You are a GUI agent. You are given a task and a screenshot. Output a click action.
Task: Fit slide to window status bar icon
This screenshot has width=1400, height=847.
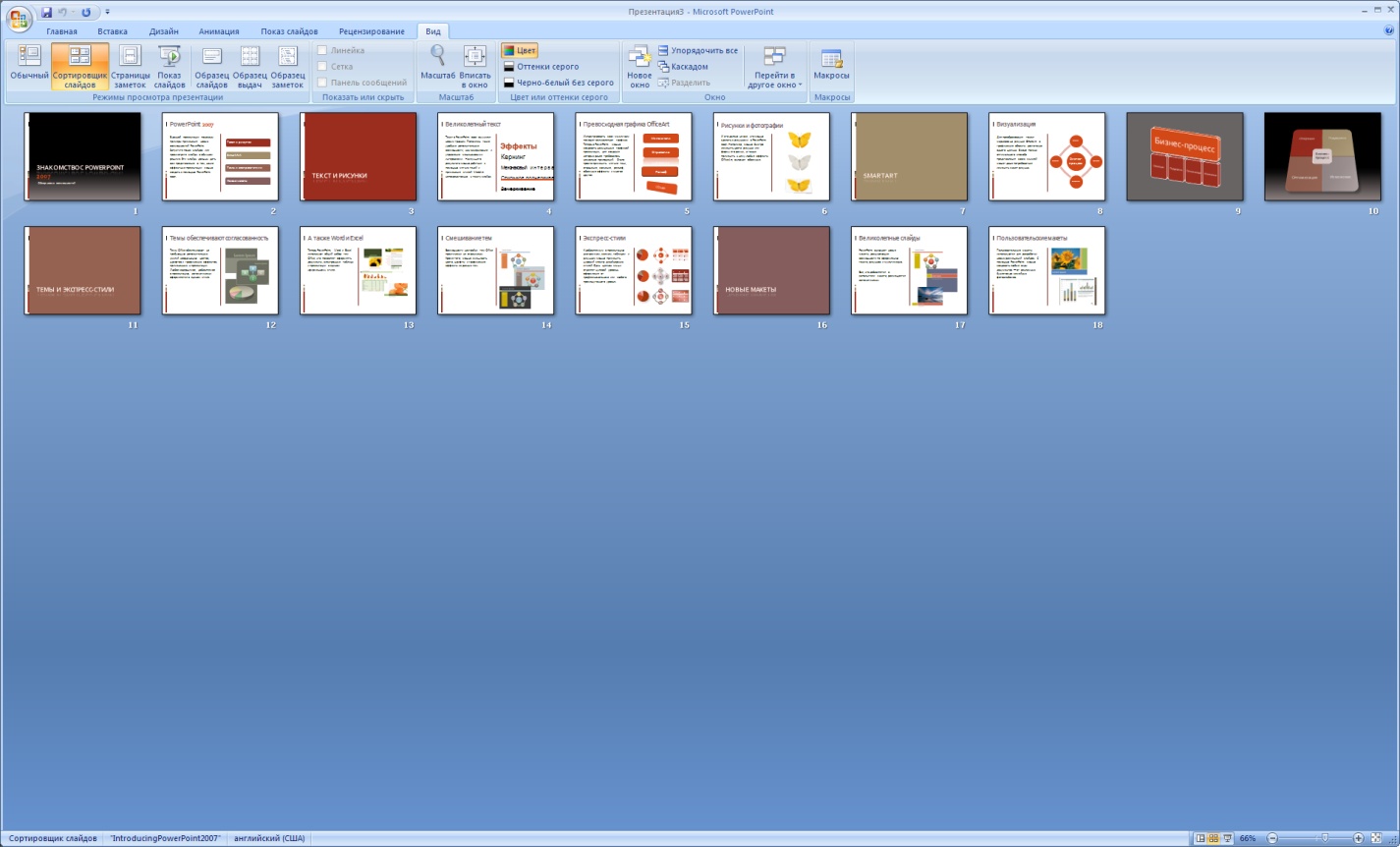(x=1374, y=838)
